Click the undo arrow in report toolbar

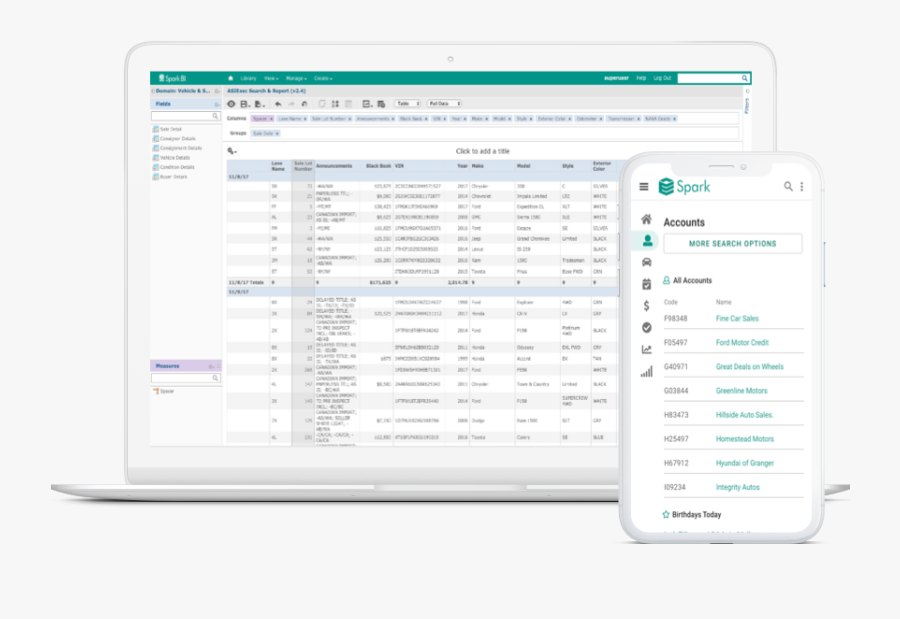click(x=278, y=104)
